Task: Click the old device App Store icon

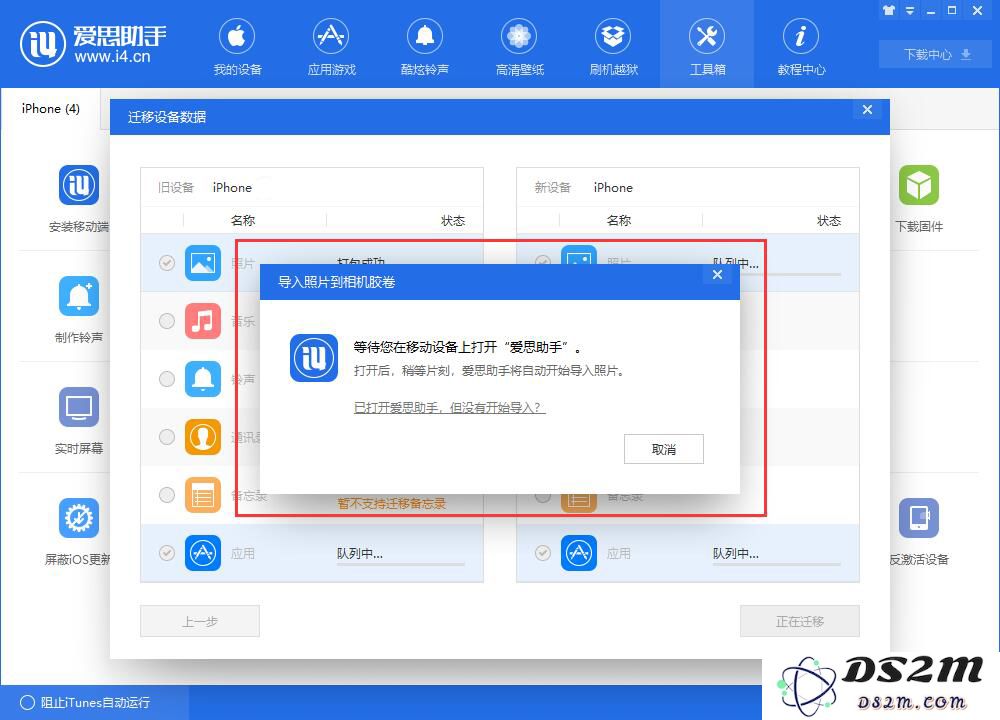Action: tap(203, 553)
